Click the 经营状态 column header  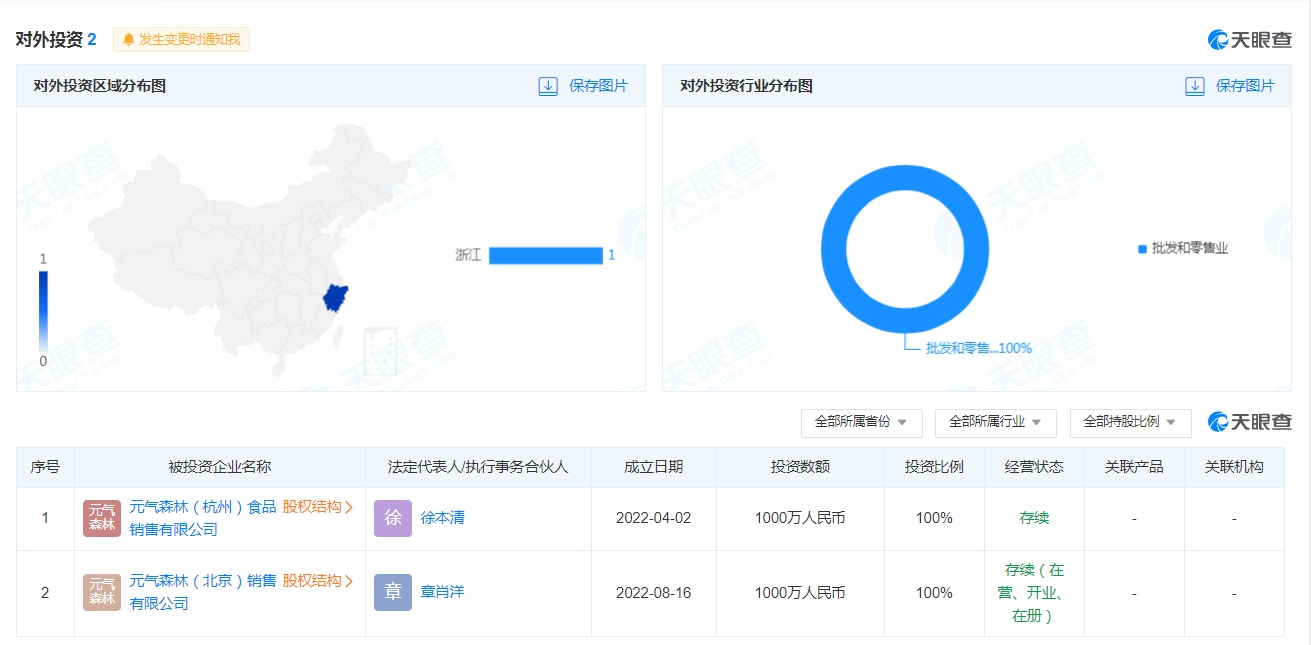[x=1034, y=467]
